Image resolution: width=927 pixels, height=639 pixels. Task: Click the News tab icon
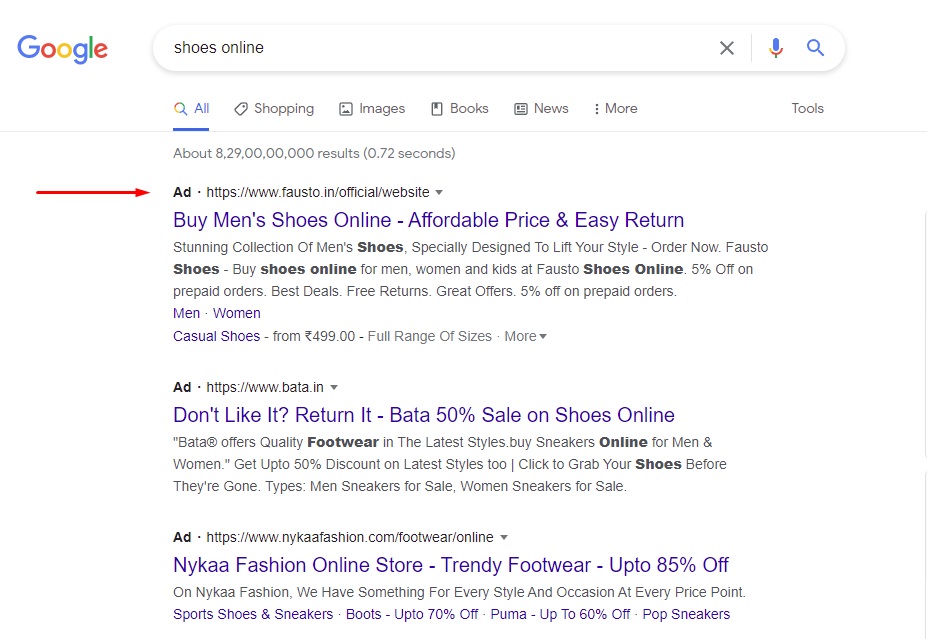pos(520,108)
